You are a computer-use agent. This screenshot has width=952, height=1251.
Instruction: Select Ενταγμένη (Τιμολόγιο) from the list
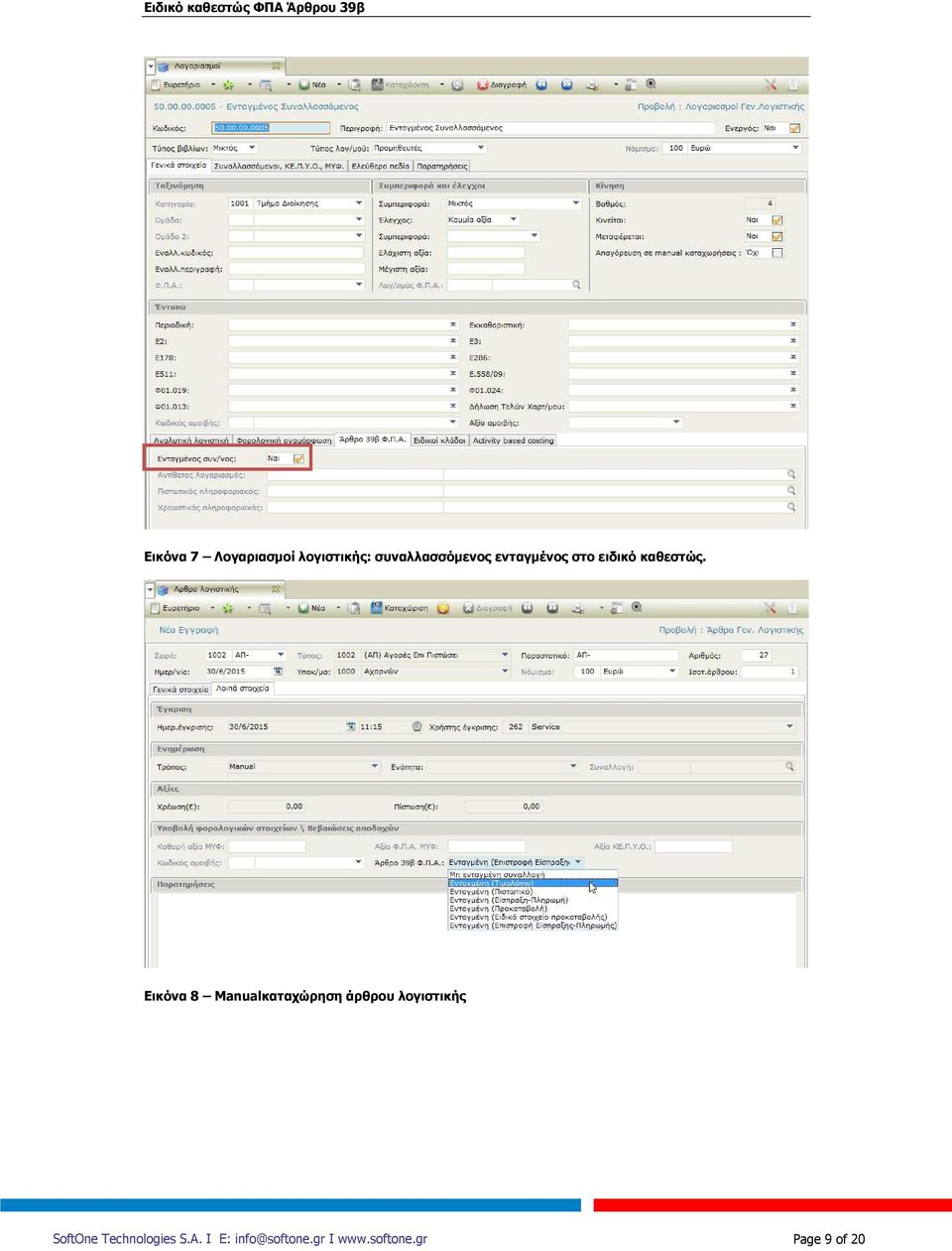tap(533, 883)
